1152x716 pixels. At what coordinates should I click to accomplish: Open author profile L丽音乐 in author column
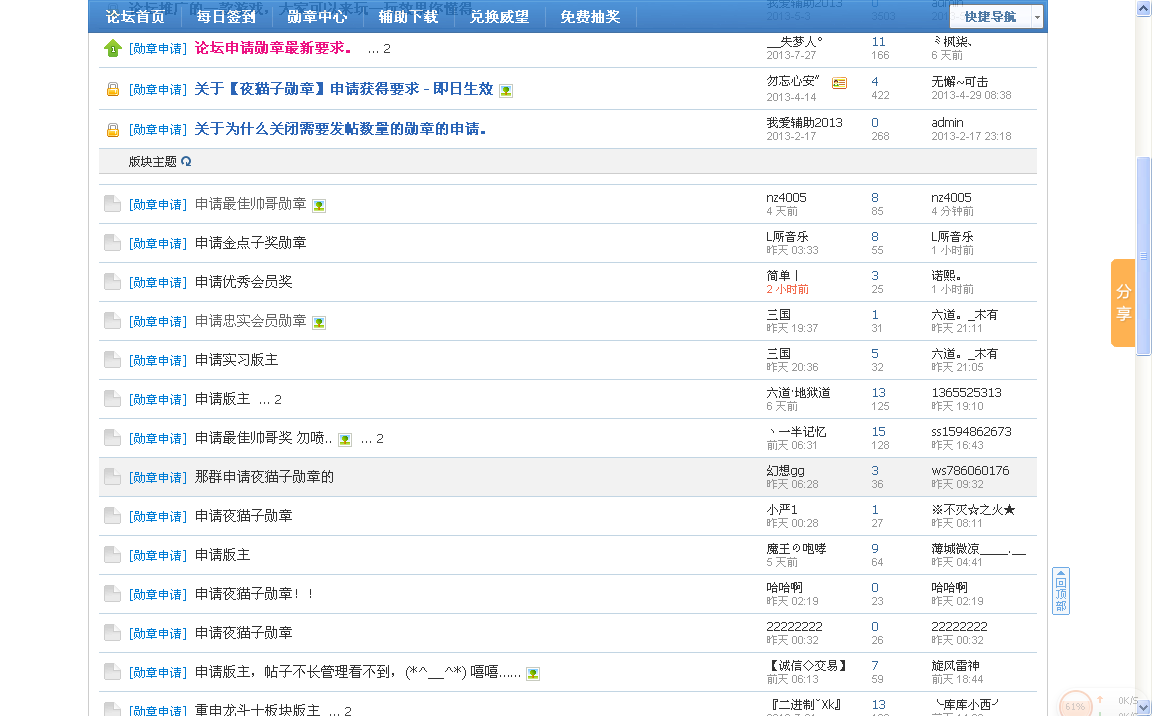click(787, 236)
